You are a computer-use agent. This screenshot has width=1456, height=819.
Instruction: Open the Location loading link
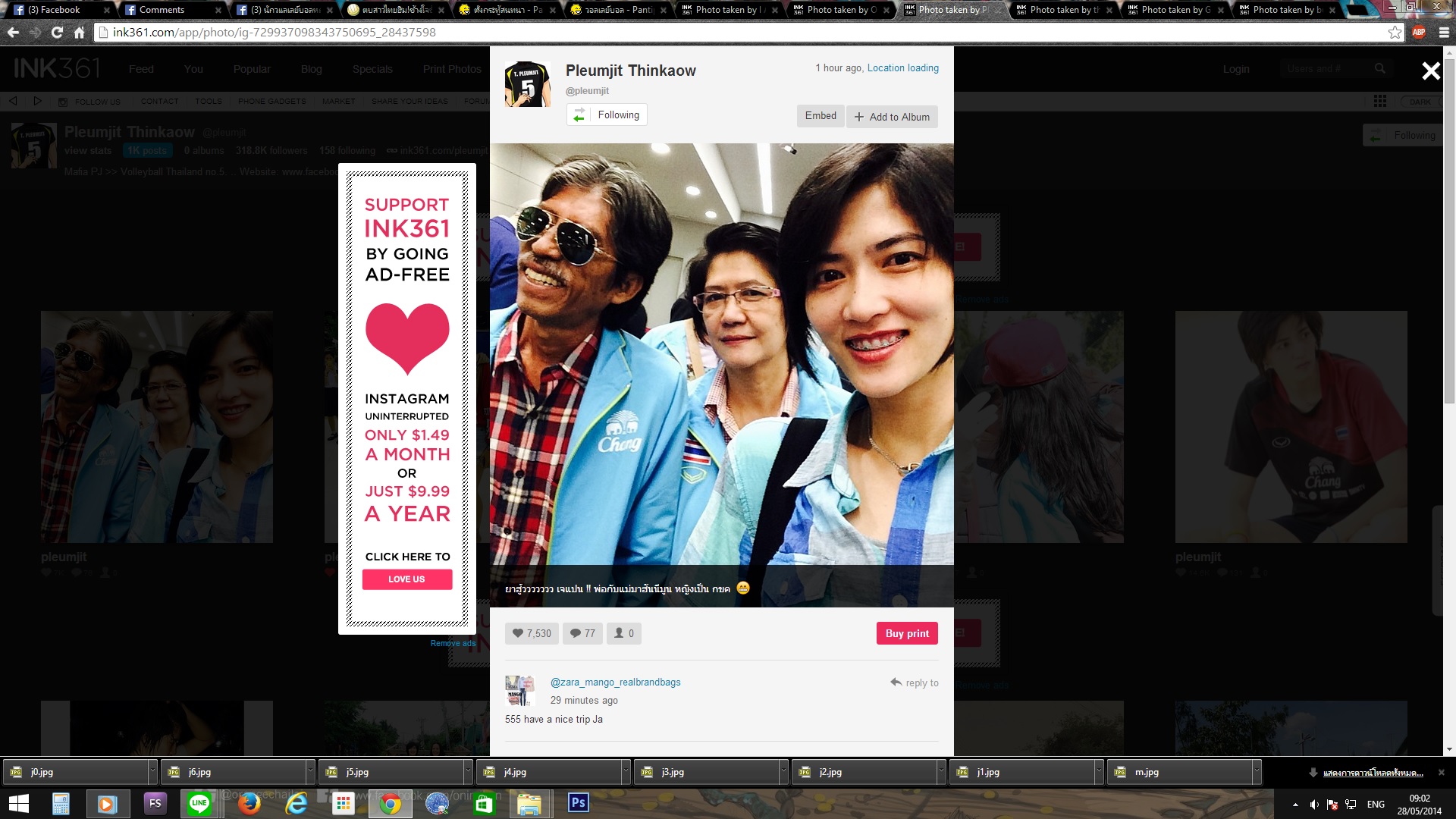pyautogui.click(x=902, y=68)
